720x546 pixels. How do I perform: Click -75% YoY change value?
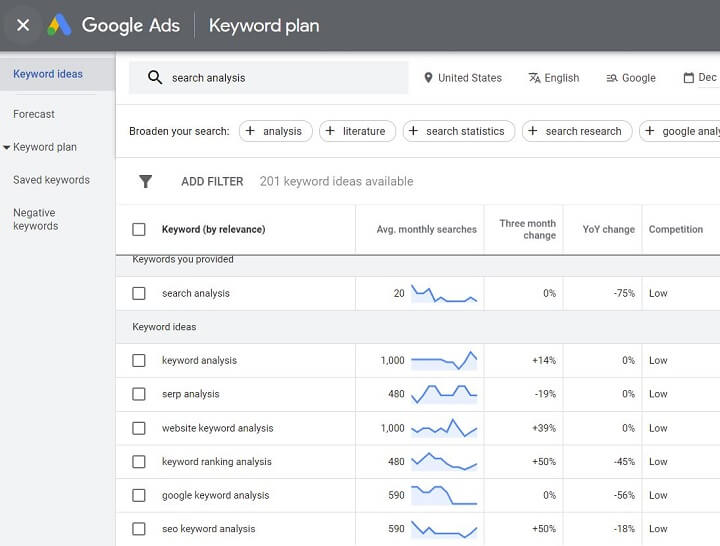[624, 293]
